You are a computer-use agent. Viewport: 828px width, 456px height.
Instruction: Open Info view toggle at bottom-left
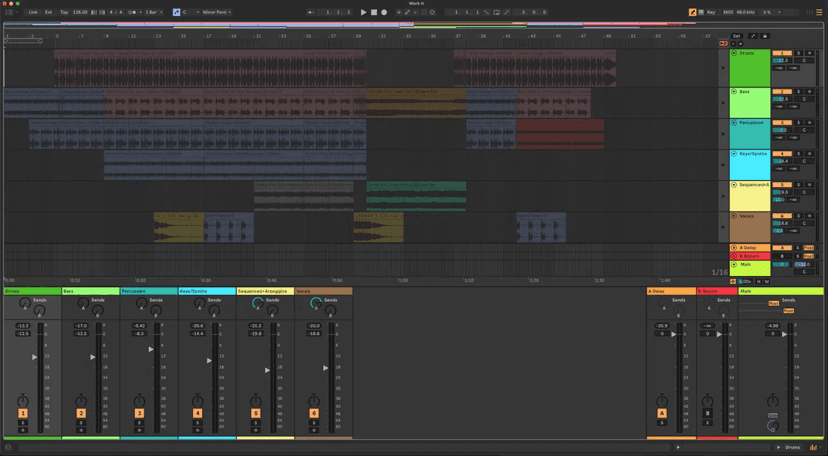point(8,448)
